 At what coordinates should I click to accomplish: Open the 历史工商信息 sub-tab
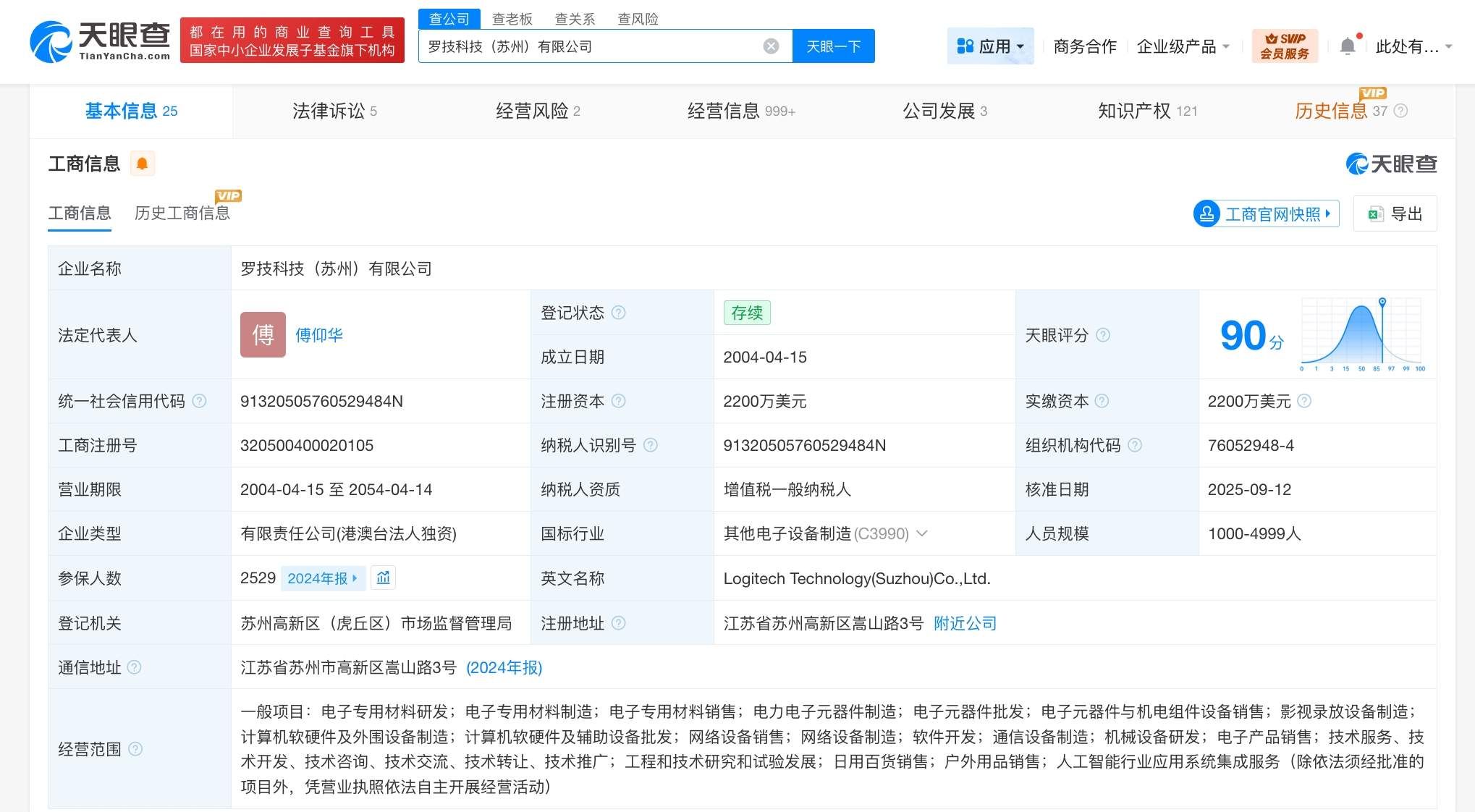point(182,213)
